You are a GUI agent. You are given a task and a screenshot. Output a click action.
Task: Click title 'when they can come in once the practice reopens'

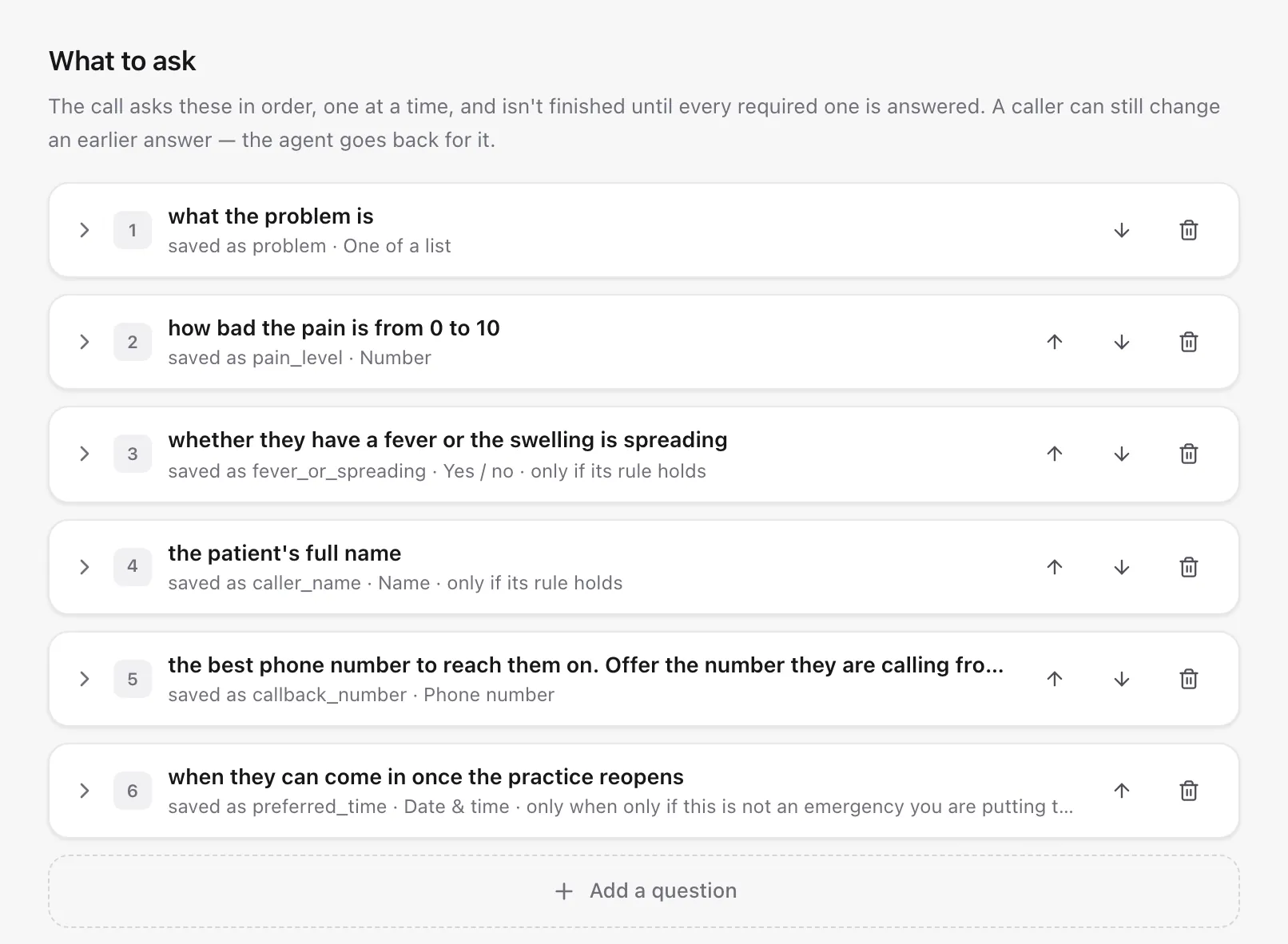pyautogui.click(x=426, y=777)
